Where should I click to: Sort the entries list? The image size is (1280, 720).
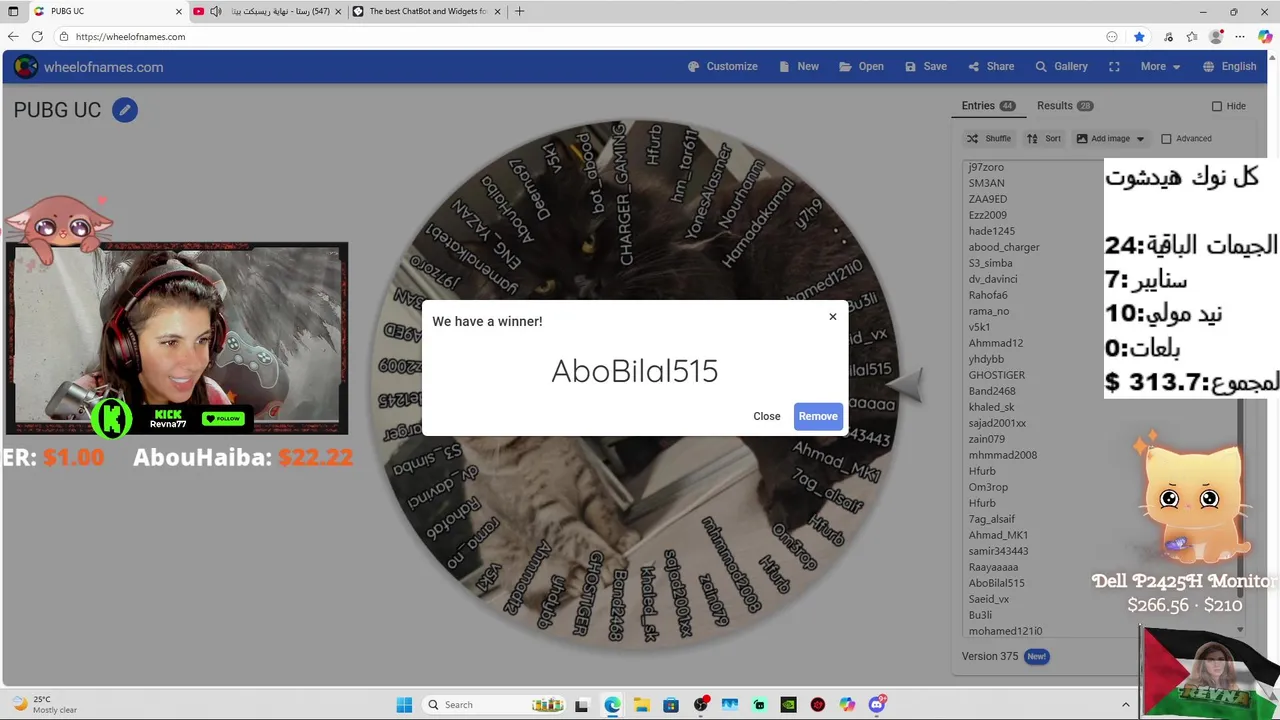point(1043,139)
